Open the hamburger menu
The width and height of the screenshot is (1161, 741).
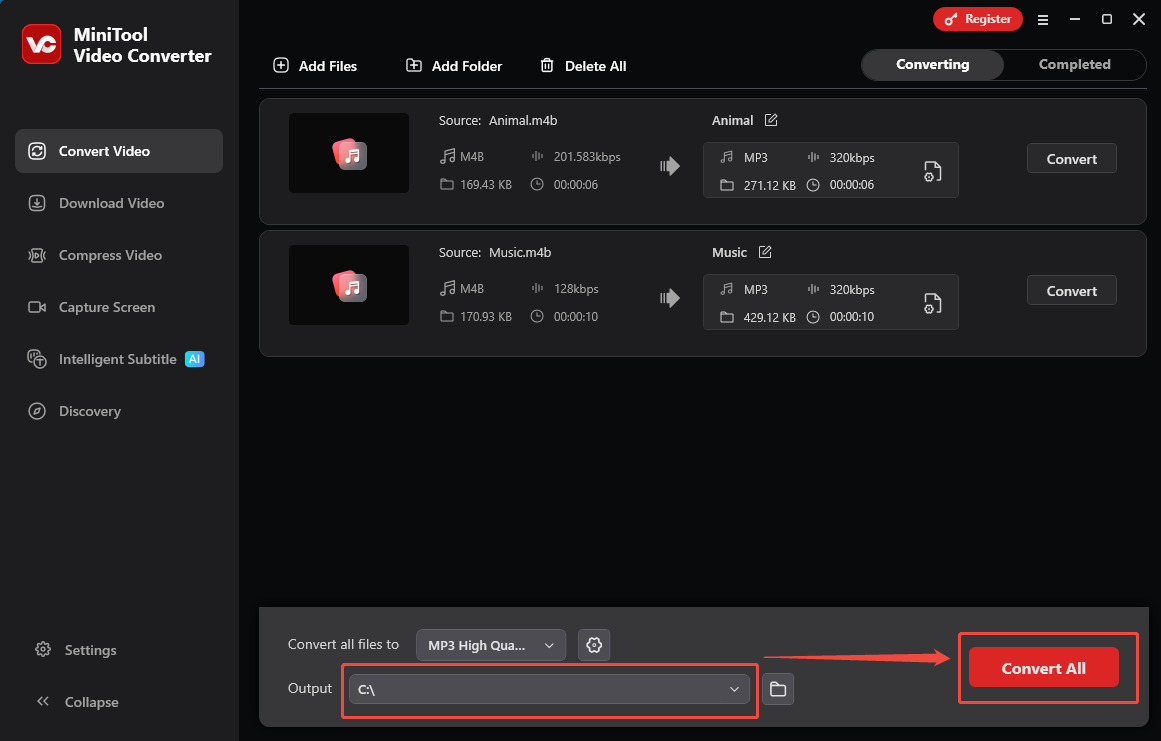1043,19
